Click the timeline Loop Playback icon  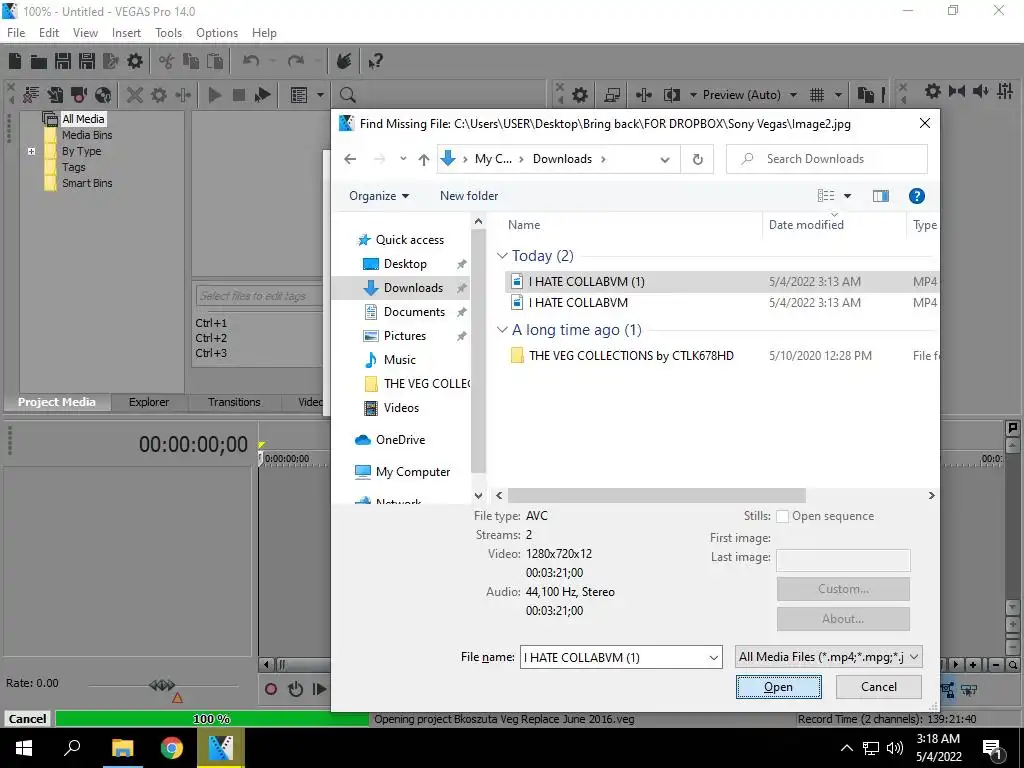click(295, 688)
